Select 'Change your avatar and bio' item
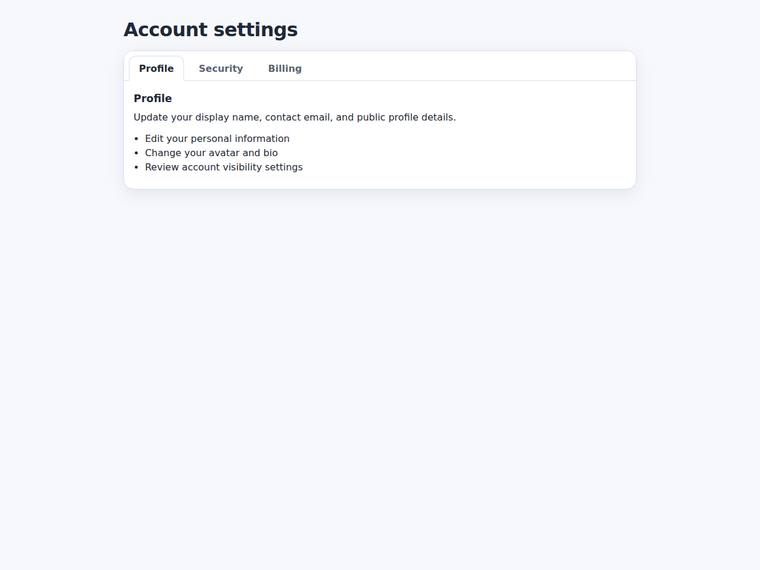760x570 pixels. point(211,153)
